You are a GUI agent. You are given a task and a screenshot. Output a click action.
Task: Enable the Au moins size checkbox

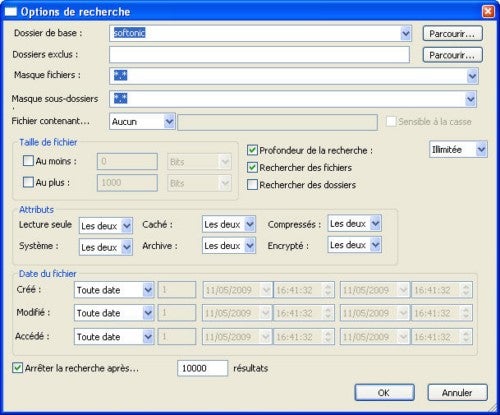[28, 161]
